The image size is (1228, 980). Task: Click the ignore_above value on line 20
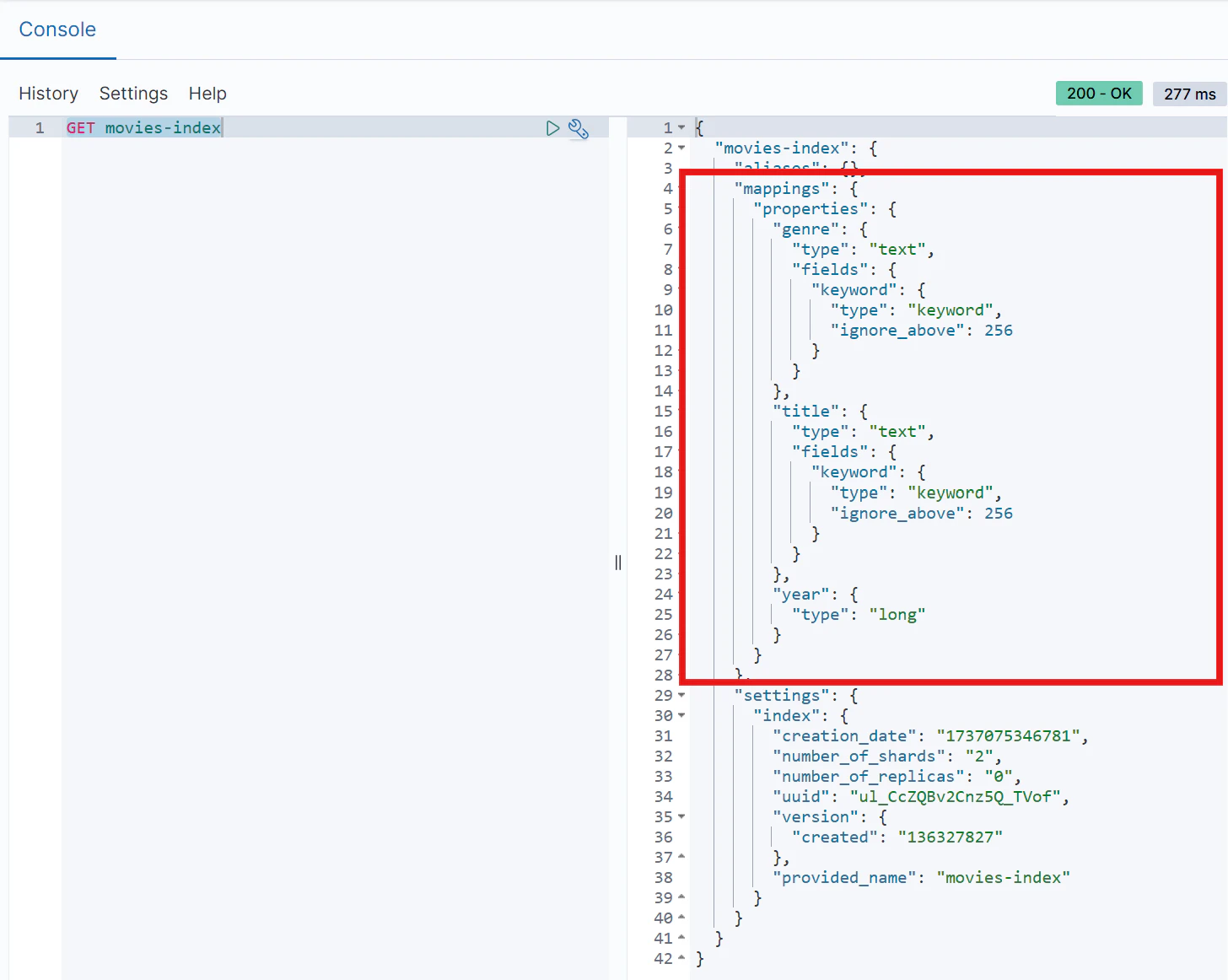click(999, 514)
